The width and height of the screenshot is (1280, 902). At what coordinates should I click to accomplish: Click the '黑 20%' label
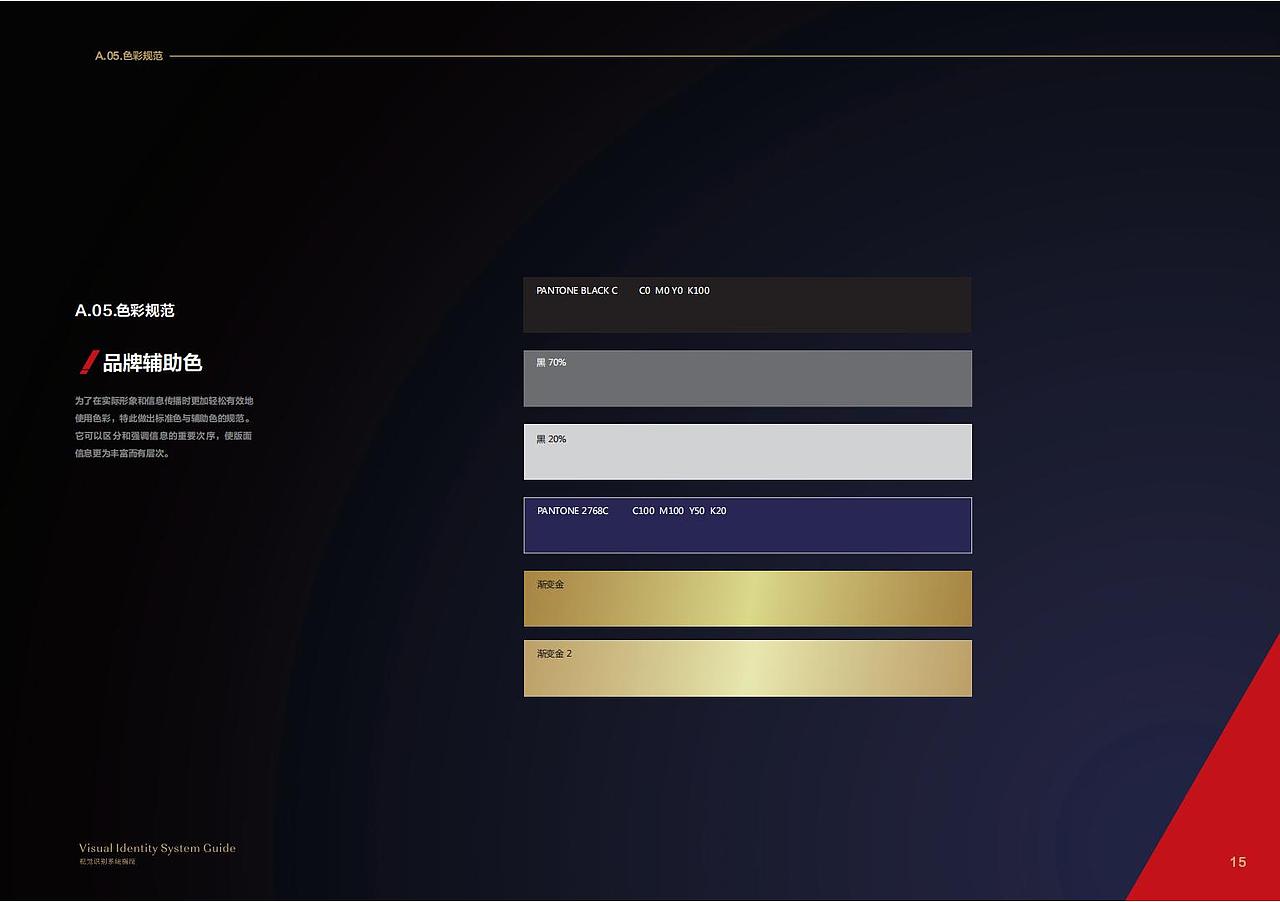[551, 440]
